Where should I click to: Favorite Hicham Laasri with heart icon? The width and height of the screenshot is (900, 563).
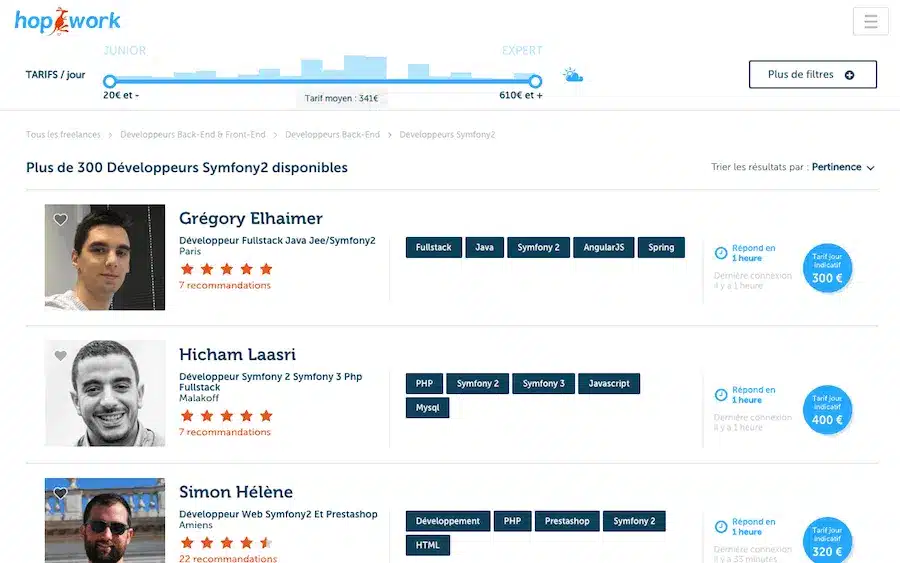click(x=61, y=355)
